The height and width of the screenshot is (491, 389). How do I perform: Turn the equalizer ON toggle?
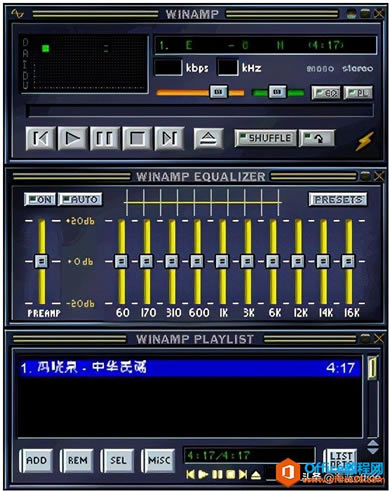(40, 200)
